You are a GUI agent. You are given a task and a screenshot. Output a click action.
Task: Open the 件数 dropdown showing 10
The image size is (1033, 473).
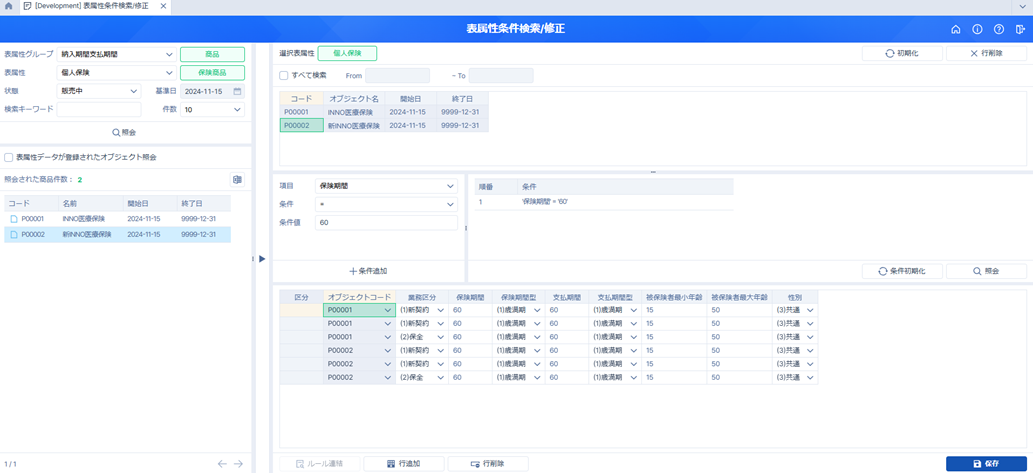coord(212,109)
